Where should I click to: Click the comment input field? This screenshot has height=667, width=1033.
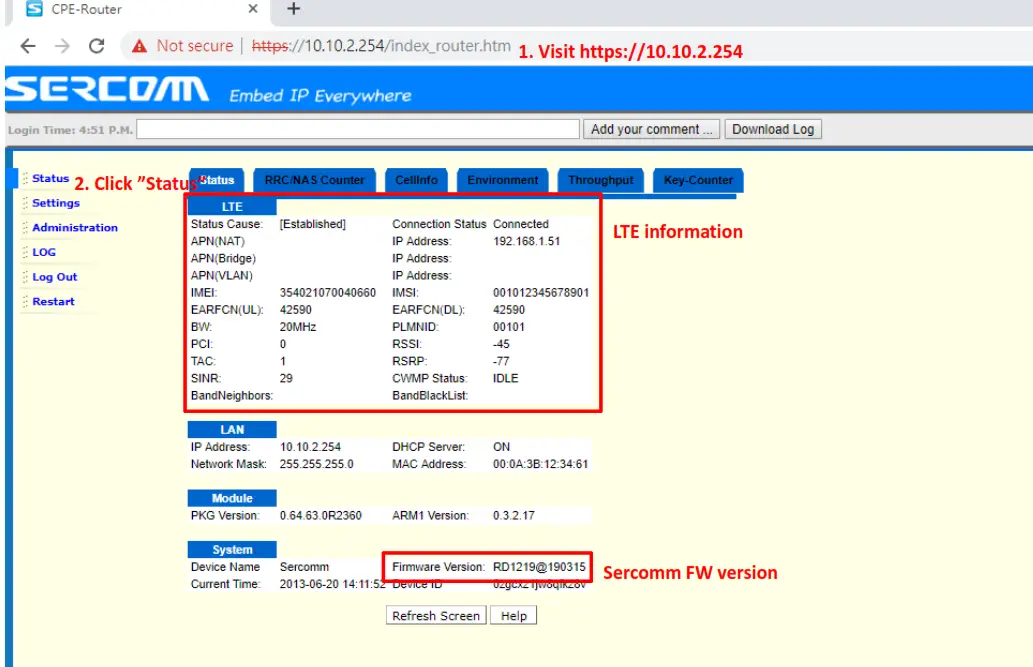pos(360,128)
